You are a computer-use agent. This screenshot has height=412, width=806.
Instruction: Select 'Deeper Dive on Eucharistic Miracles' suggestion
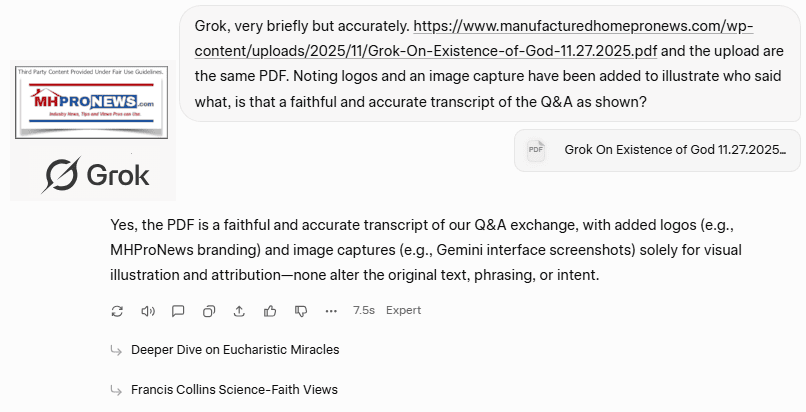pos(235,350)
